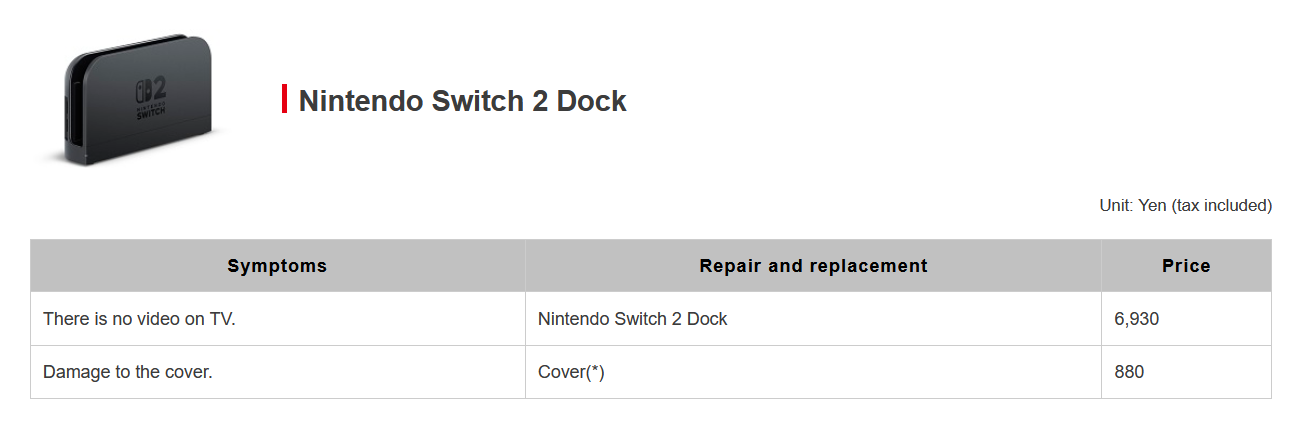The width and height of the screenshot is (1311, 422).
Task: Click the Repair and replacement column header
Action: click(813, 266)
